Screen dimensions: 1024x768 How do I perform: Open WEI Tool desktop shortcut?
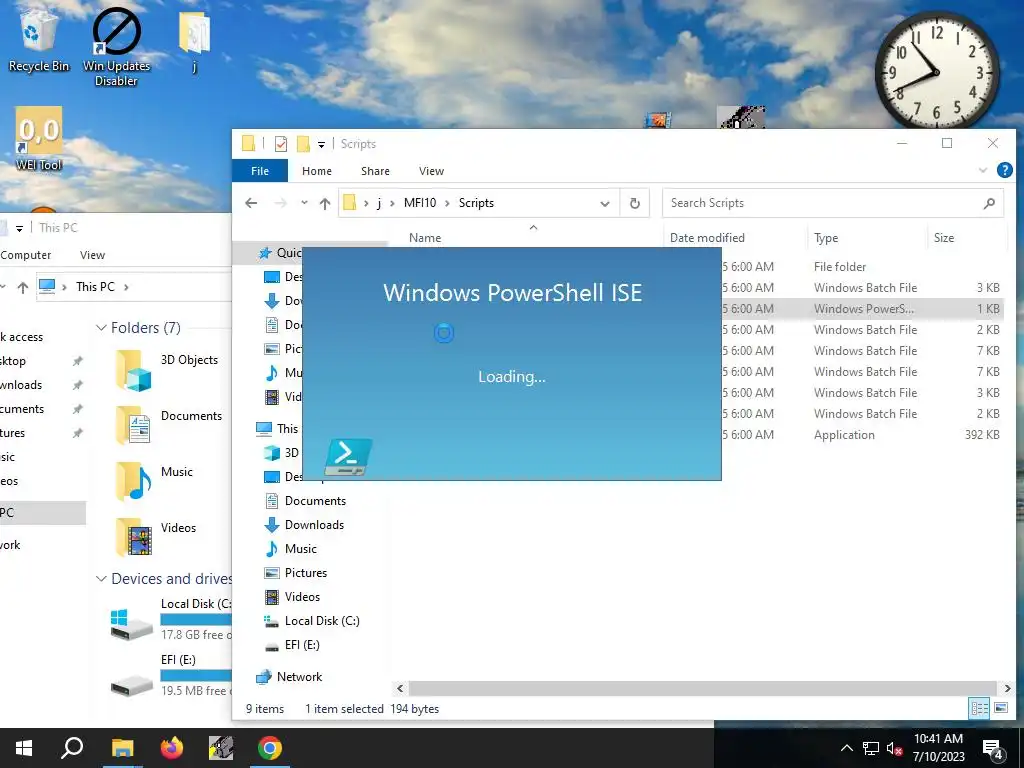pyautogui.click(x=39, y=138)
